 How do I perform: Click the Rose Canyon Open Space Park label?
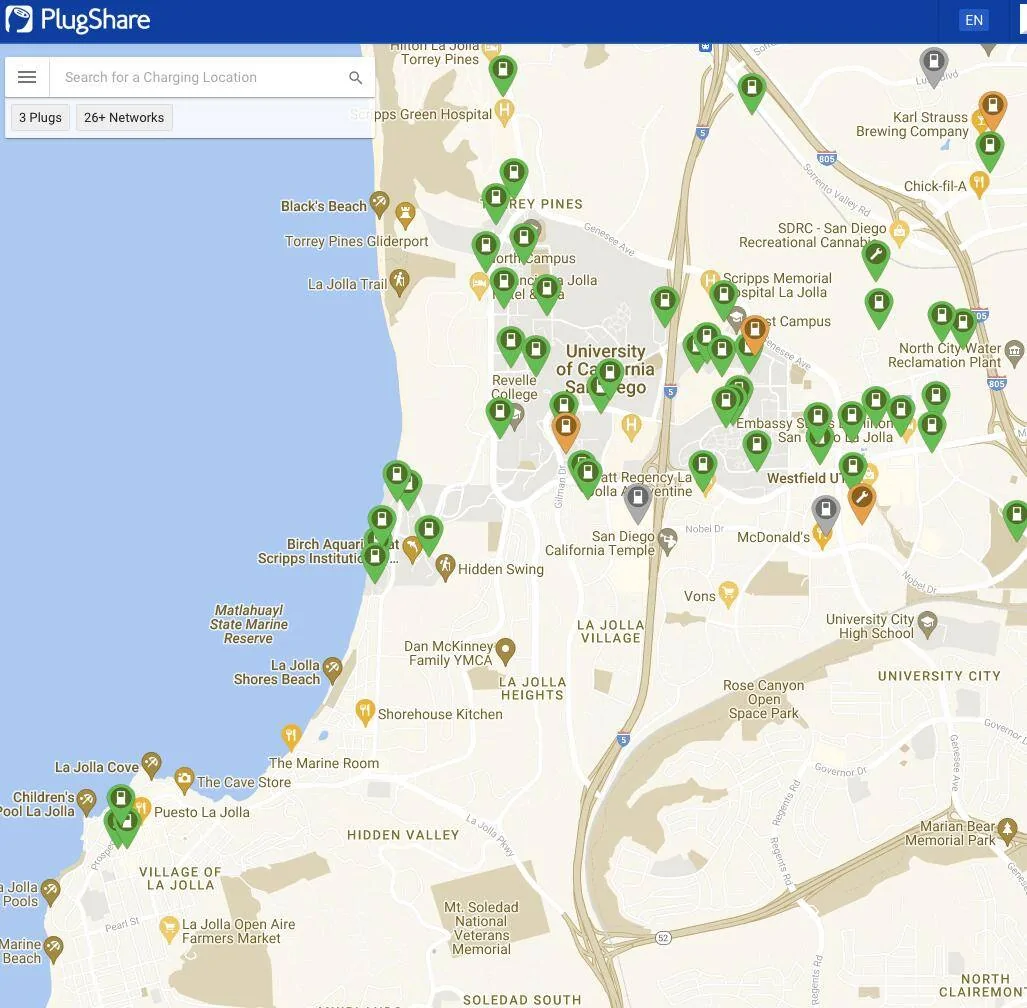764,699
